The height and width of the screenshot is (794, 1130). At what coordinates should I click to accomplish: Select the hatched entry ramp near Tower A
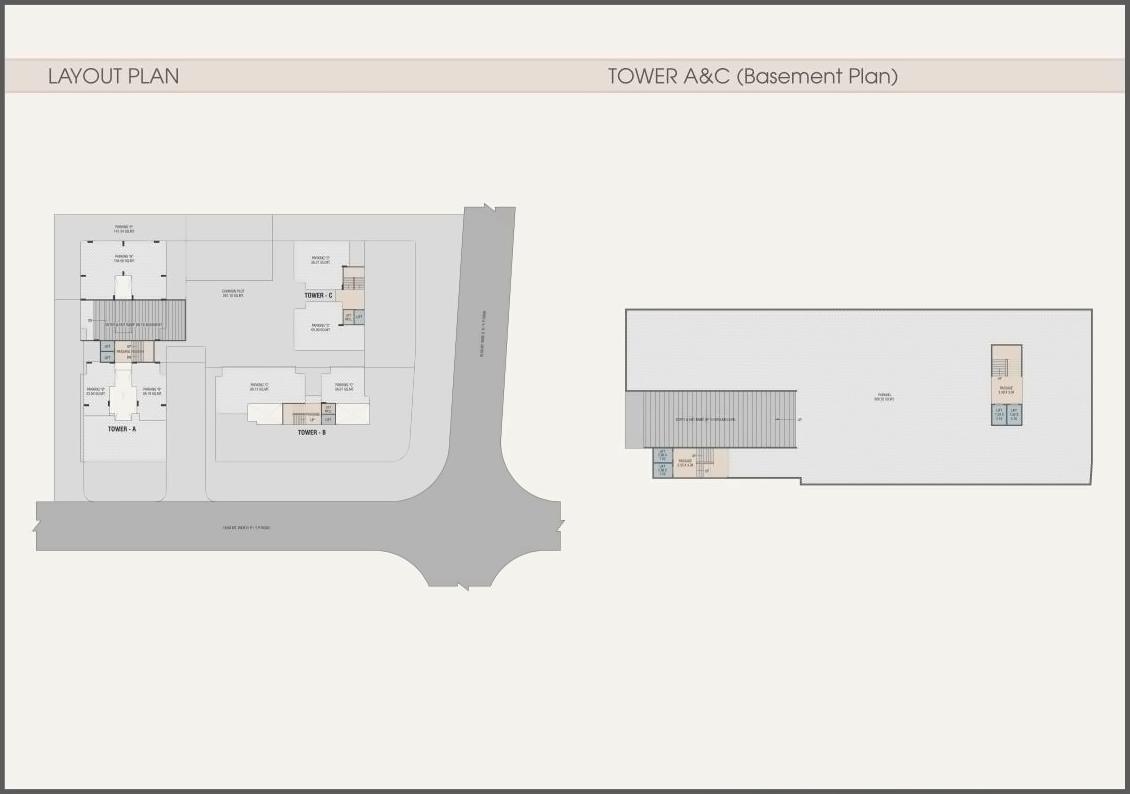[134, 320]
